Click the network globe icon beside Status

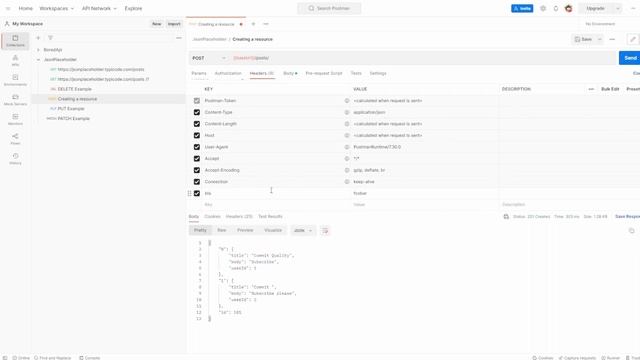coord(506,216)
